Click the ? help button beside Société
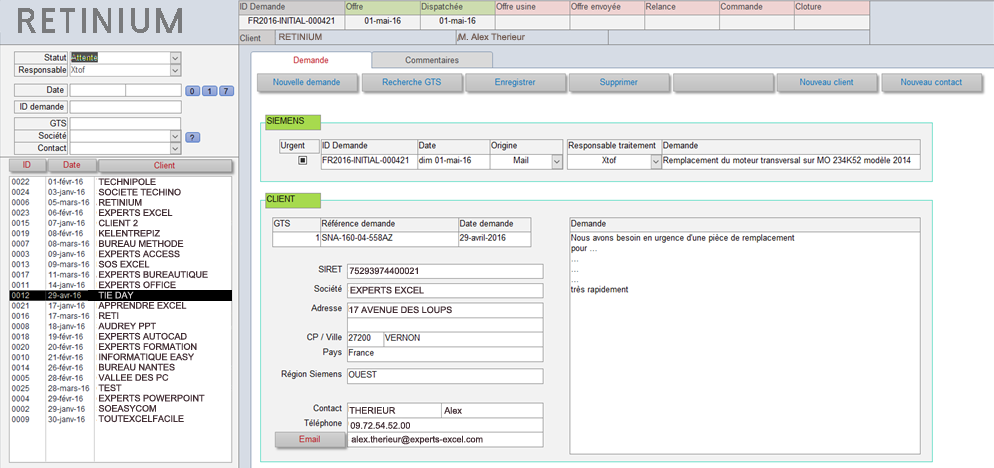 (x=193, y=137)
